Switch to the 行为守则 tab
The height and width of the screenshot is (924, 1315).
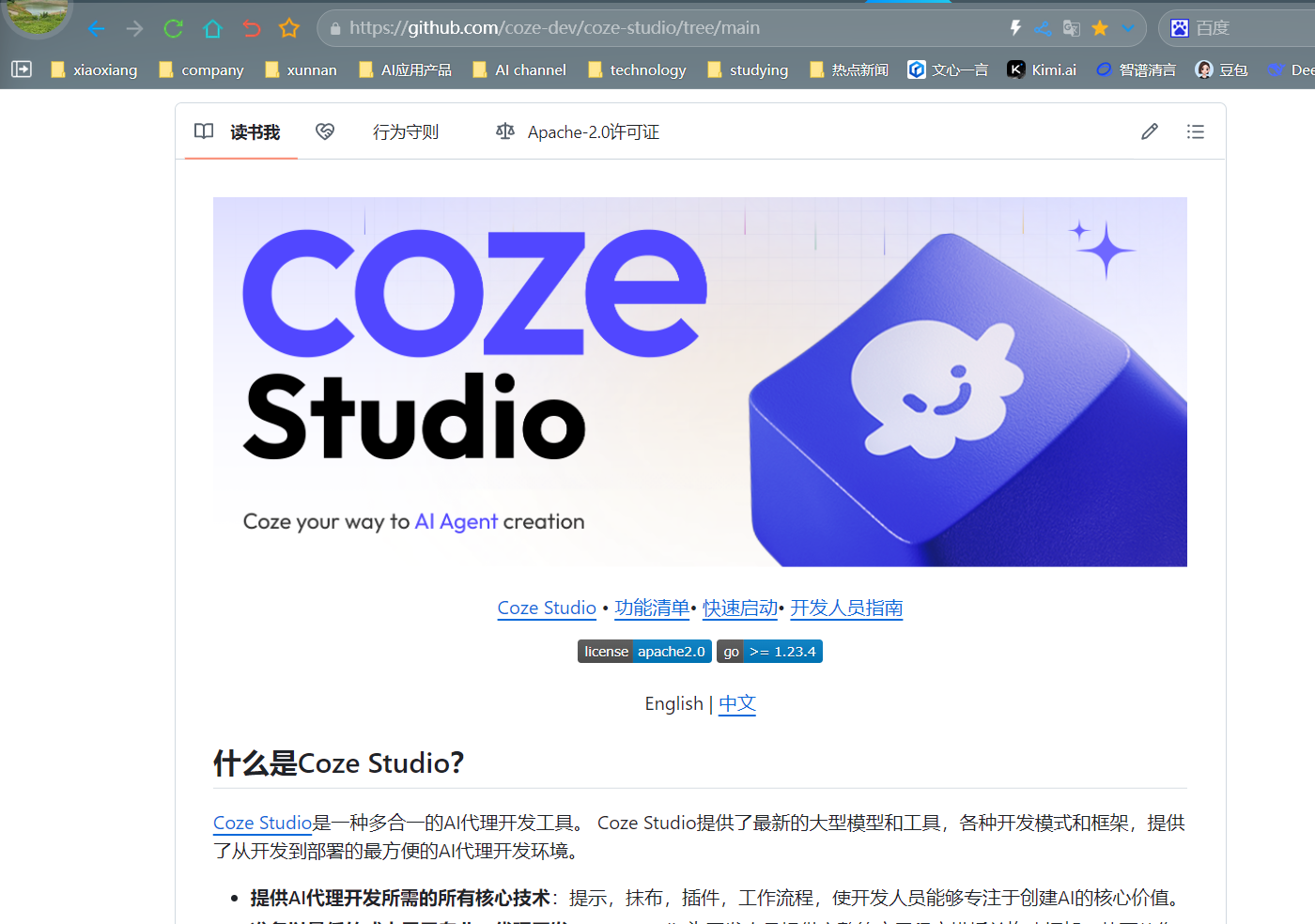coord(405,131)
